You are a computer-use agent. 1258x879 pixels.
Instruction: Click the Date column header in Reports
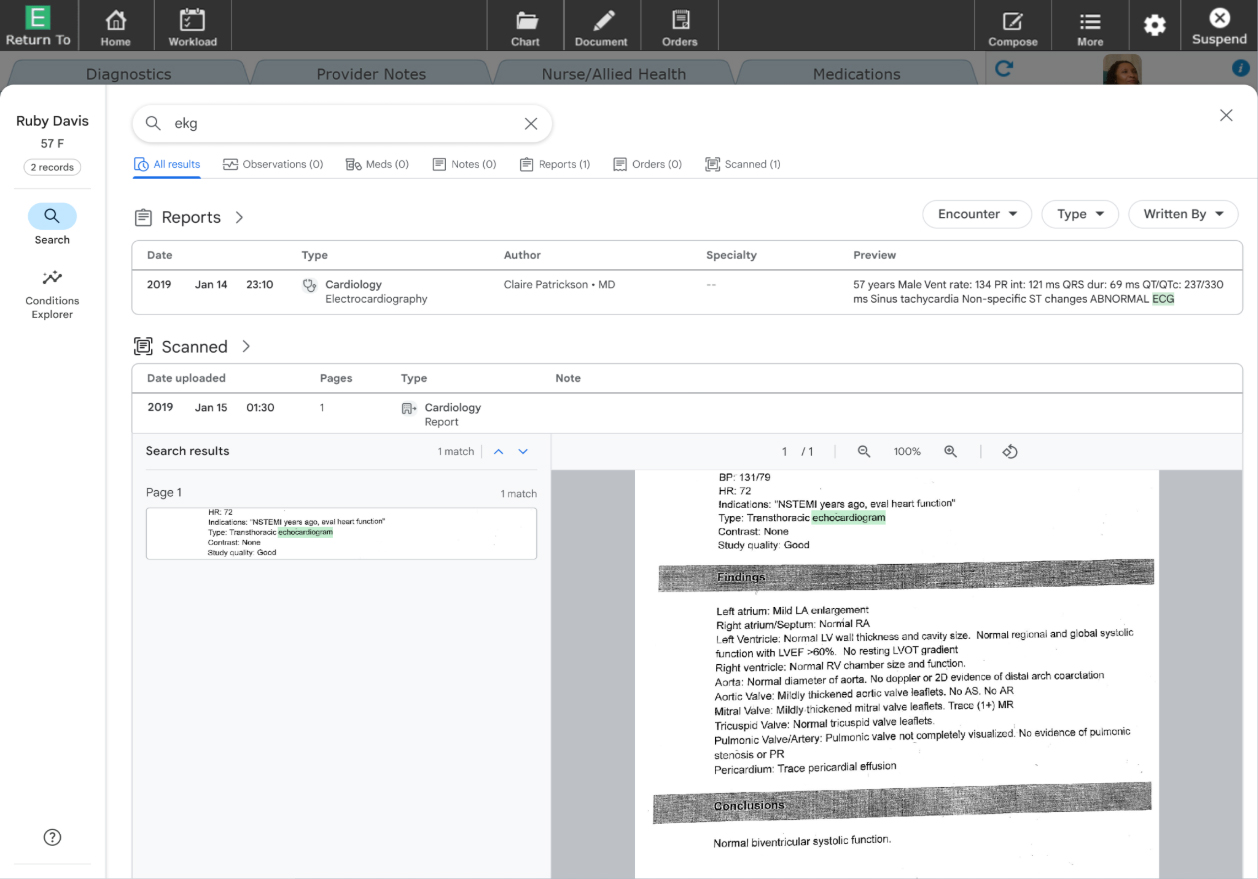(x=159, y=255)
